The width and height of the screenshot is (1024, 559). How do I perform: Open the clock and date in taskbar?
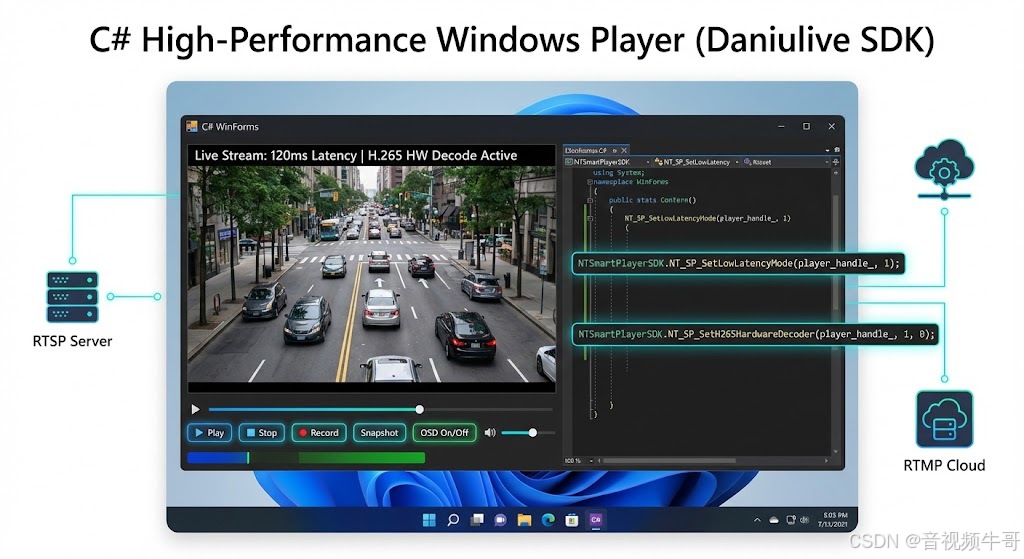pos(835,520)
